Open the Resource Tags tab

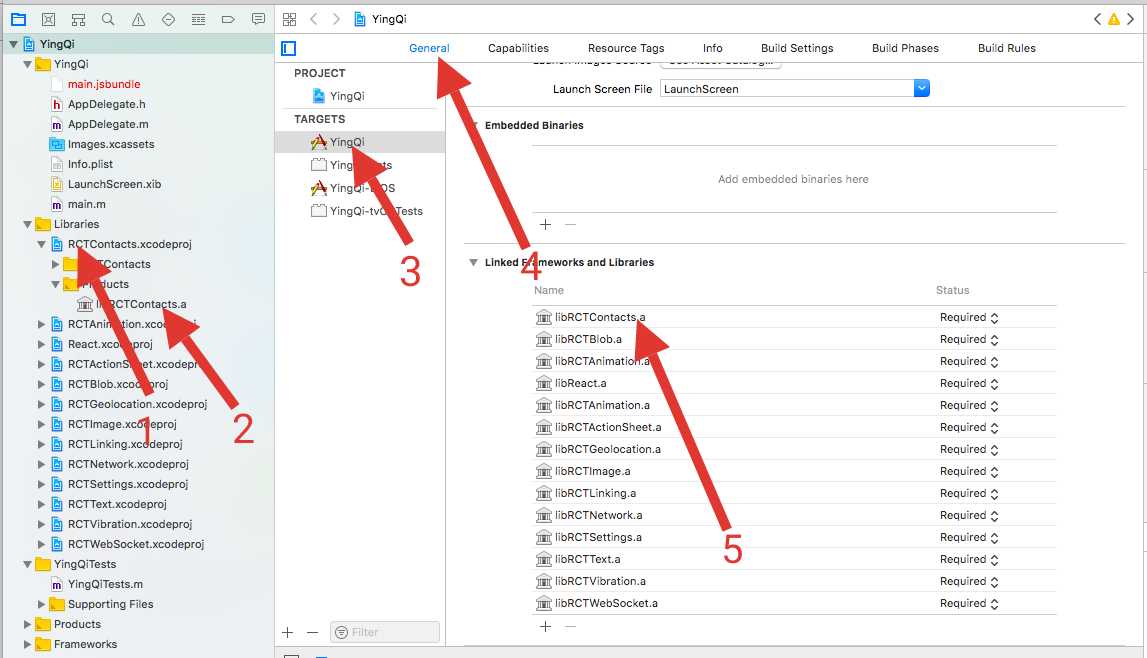coord(626,48)
